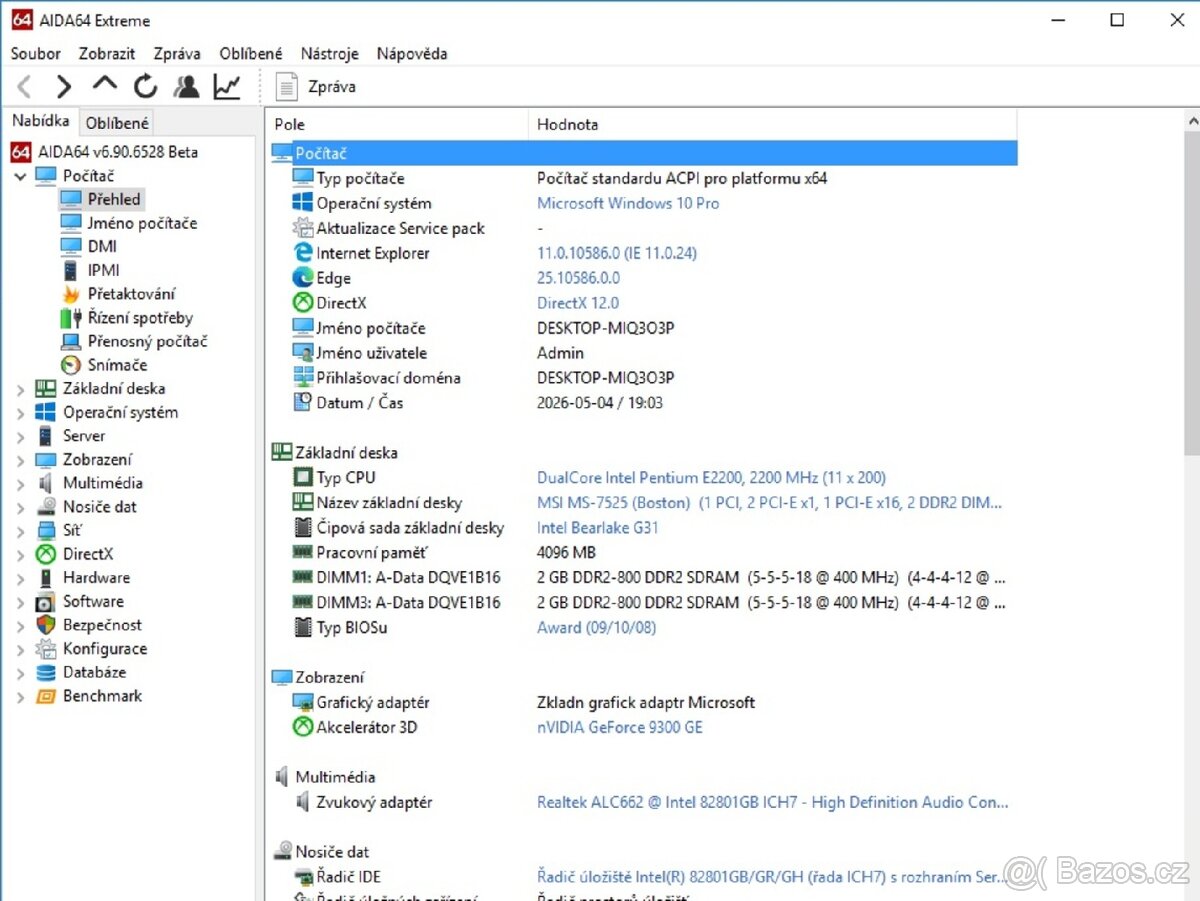
Task: Open the user/account icon in the toolbar
Action: [x=186, y=86]
